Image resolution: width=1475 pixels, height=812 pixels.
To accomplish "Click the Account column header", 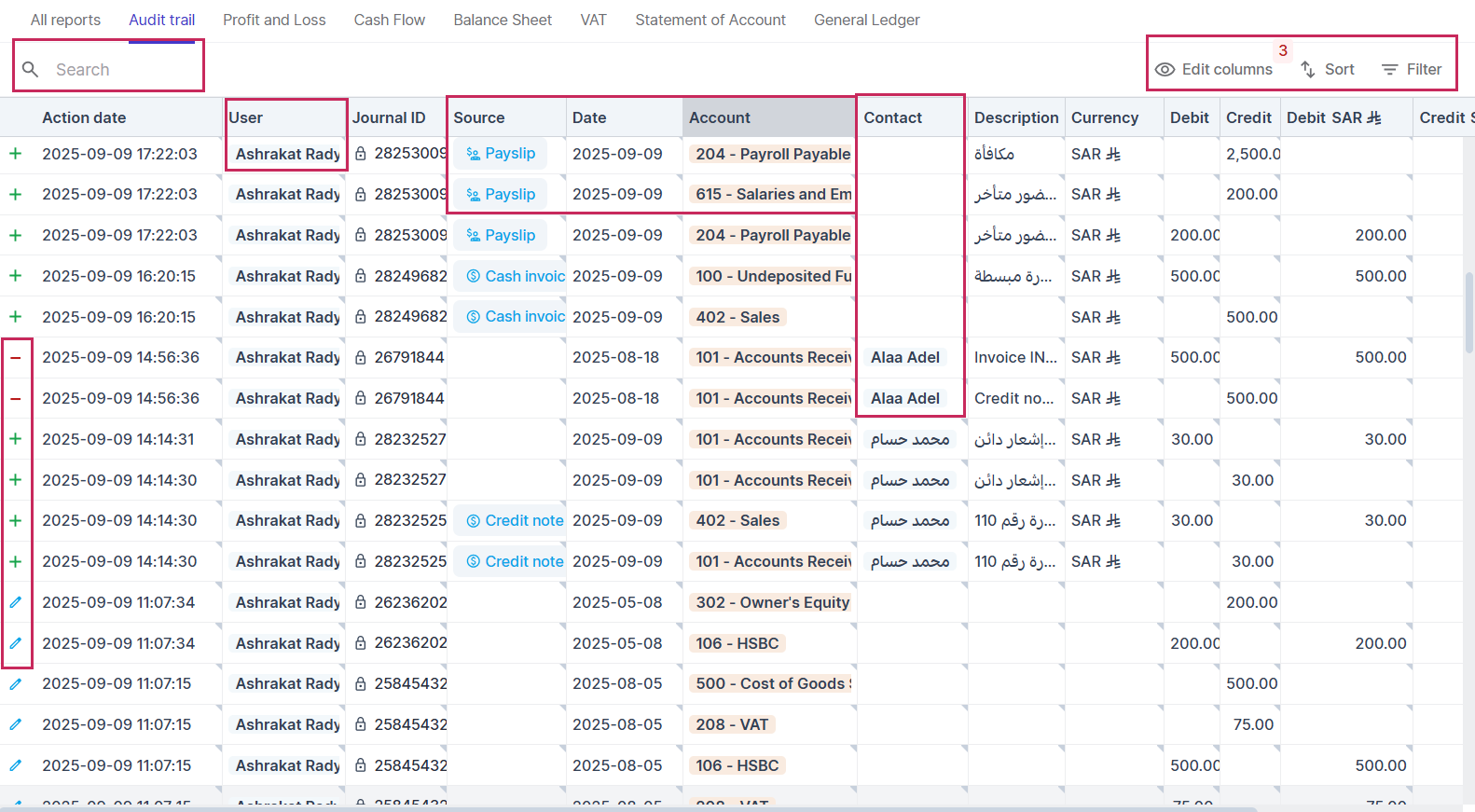I will coord(720,118).
